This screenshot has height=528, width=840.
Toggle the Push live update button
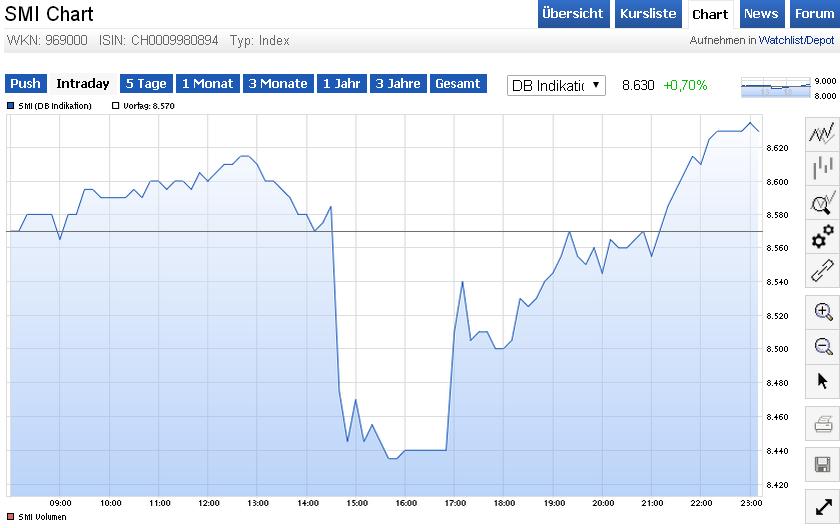(26, 84)
